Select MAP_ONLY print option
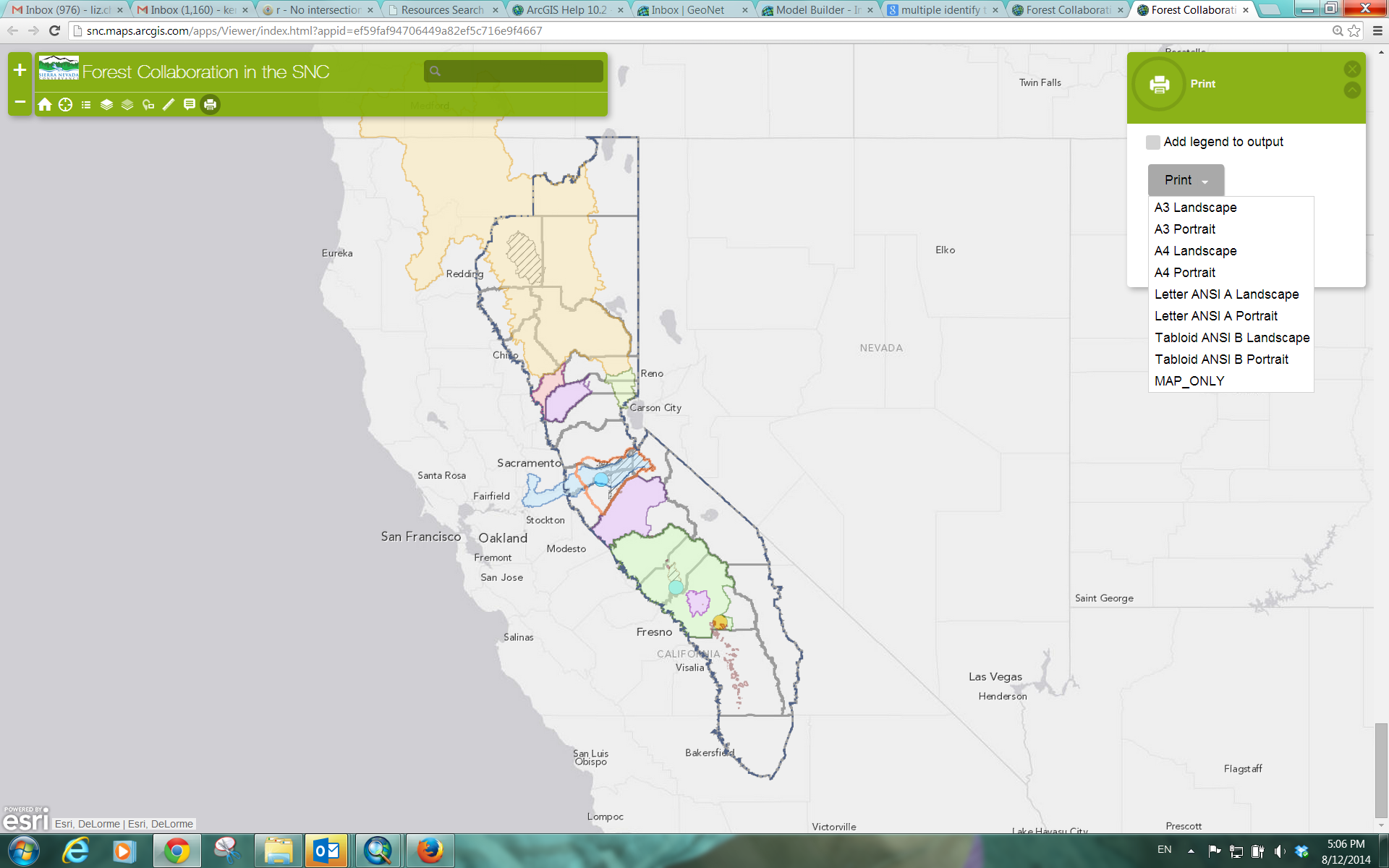This screenshot has width=1389, height=868. point(1189,381)
